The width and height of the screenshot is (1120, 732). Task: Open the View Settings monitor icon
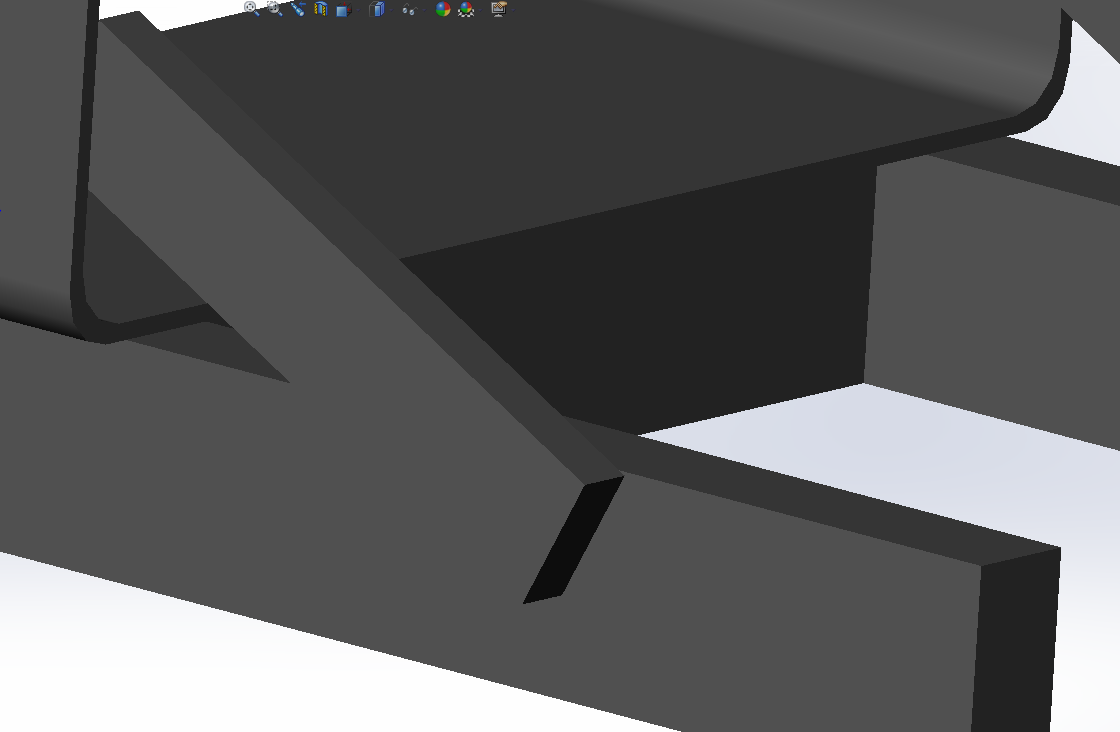[x=499, y=9]
